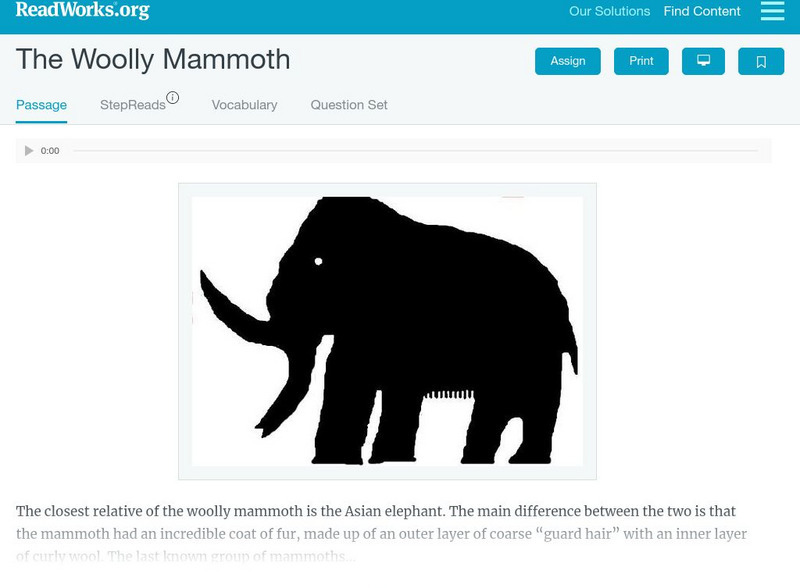Switch to the StepReads tab
The width and height of the screenshot is (800, 588).
pos(132,105)
